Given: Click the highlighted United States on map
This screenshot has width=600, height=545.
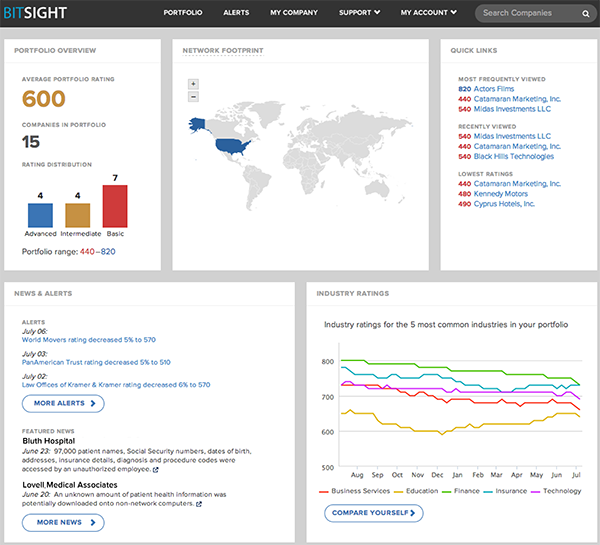Looking at the screenshot, I should [x=232, y=147].
